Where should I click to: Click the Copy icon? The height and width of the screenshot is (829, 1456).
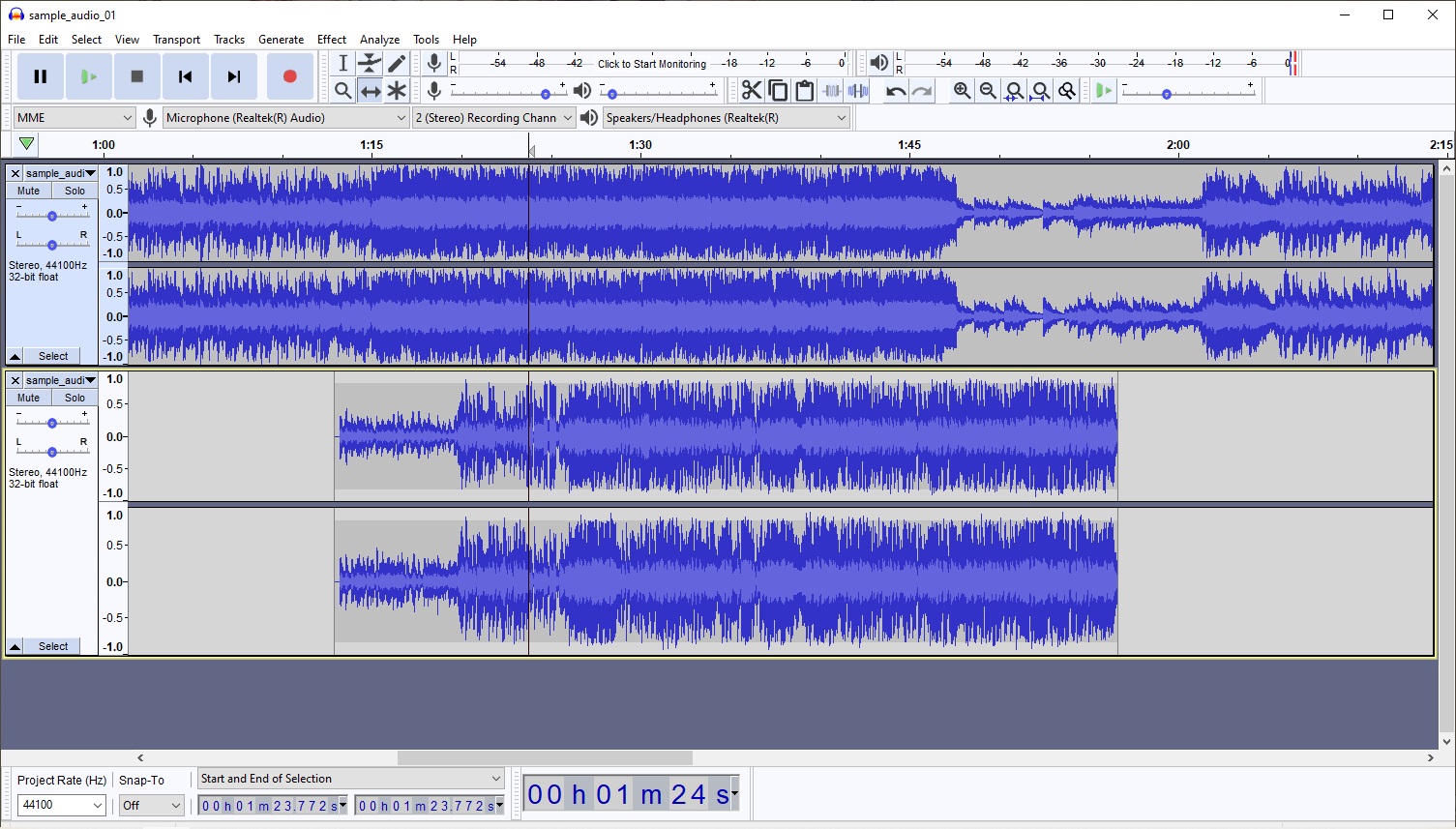(778, 91)
